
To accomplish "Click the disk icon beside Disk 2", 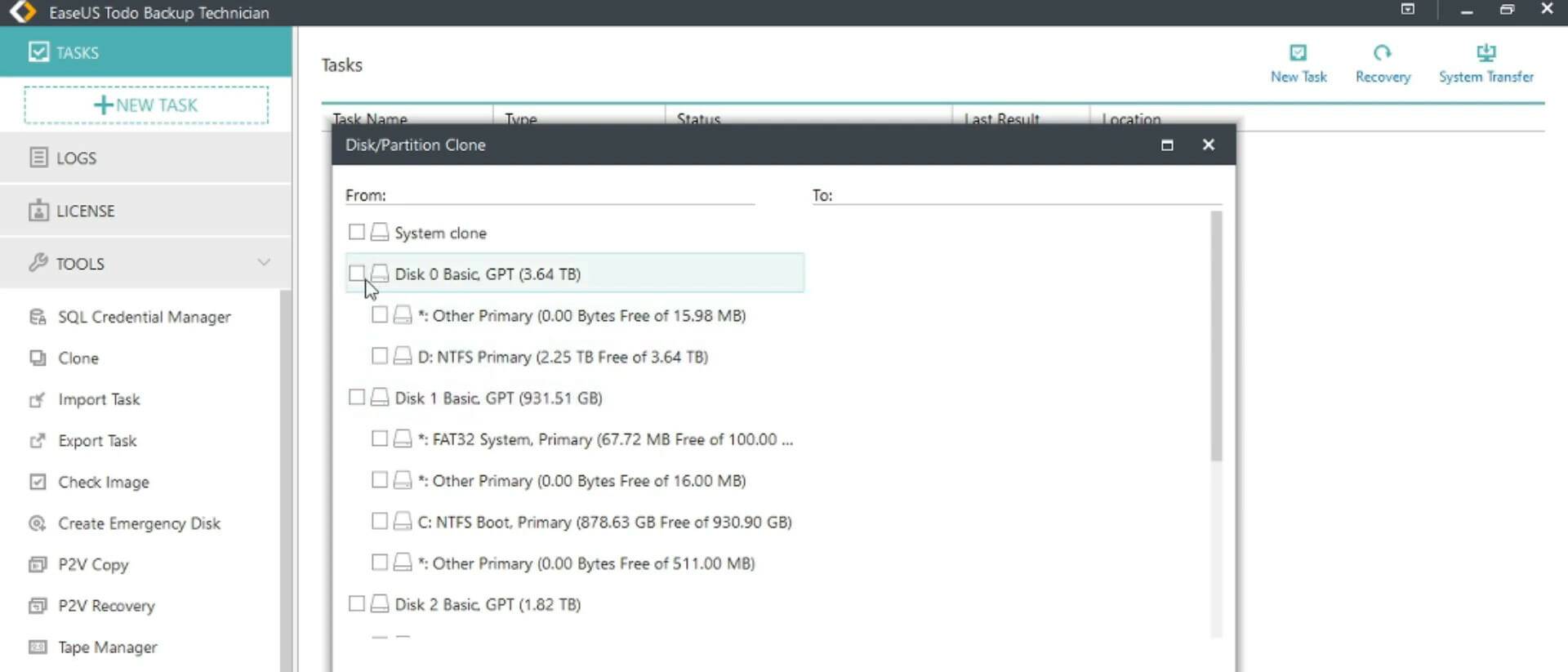I will 379,604.
